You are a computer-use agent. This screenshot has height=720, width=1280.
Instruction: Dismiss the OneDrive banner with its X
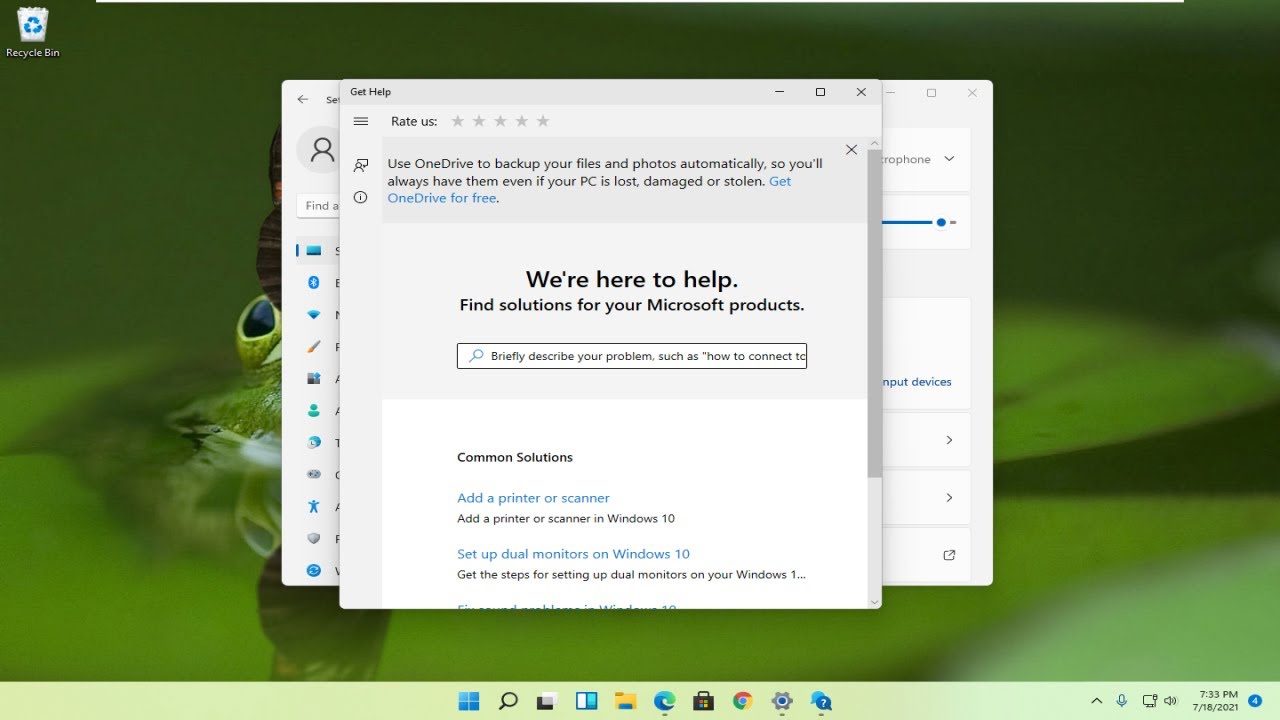[851, 149]
